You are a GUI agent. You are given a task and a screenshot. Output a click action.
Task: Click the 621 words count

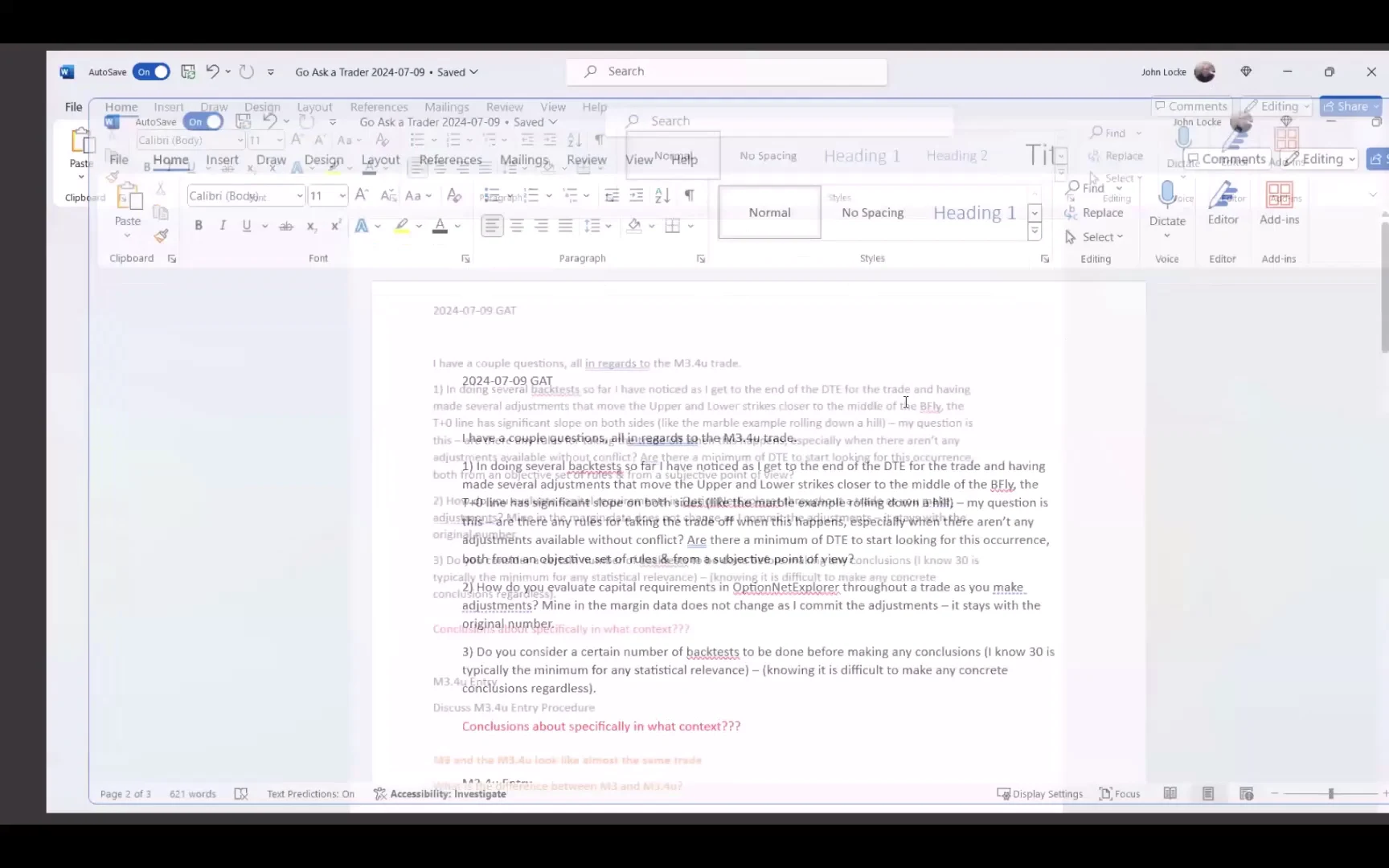pos(193,794)
